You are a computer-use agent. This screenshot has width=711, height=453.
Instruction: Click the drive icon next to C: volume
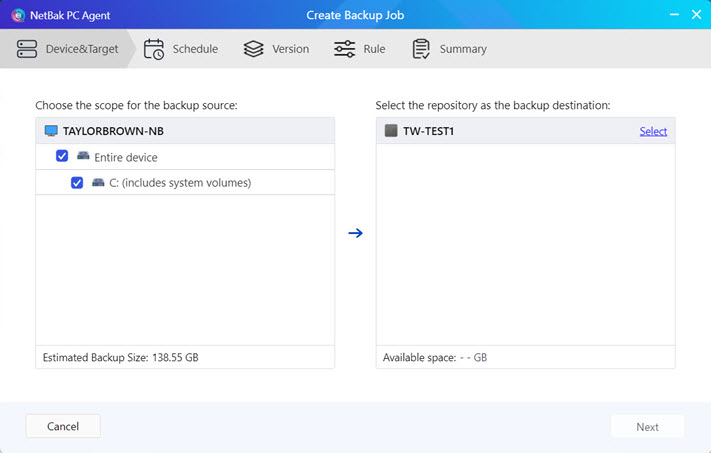point(98,183)
